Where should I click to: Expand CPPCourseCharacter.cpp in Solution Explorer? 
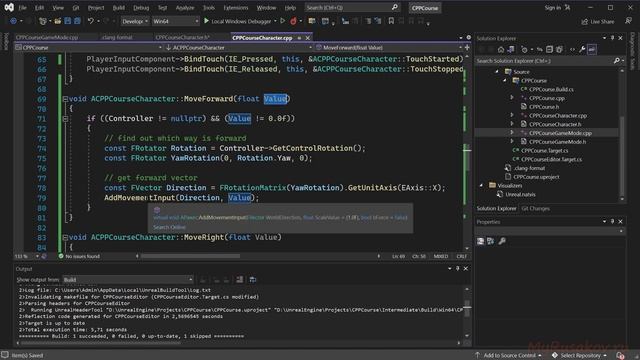pos(512,116)
